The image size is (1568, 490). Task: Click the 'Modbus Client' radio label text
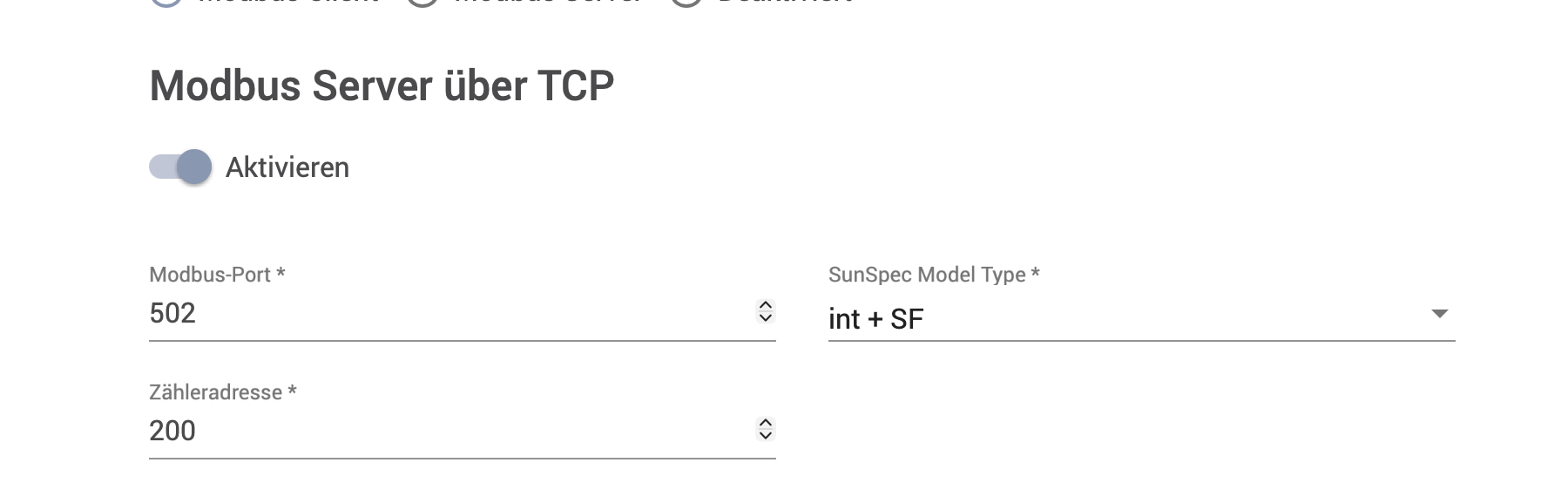coord(287,3)
